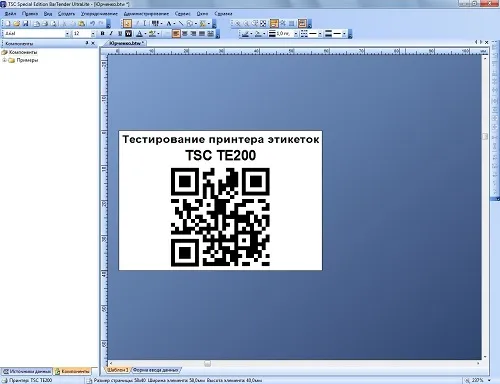This screenshot has height=384, width=500.
Task: Click the fit-to-window zoom icon
Action: tap(263, 23)
